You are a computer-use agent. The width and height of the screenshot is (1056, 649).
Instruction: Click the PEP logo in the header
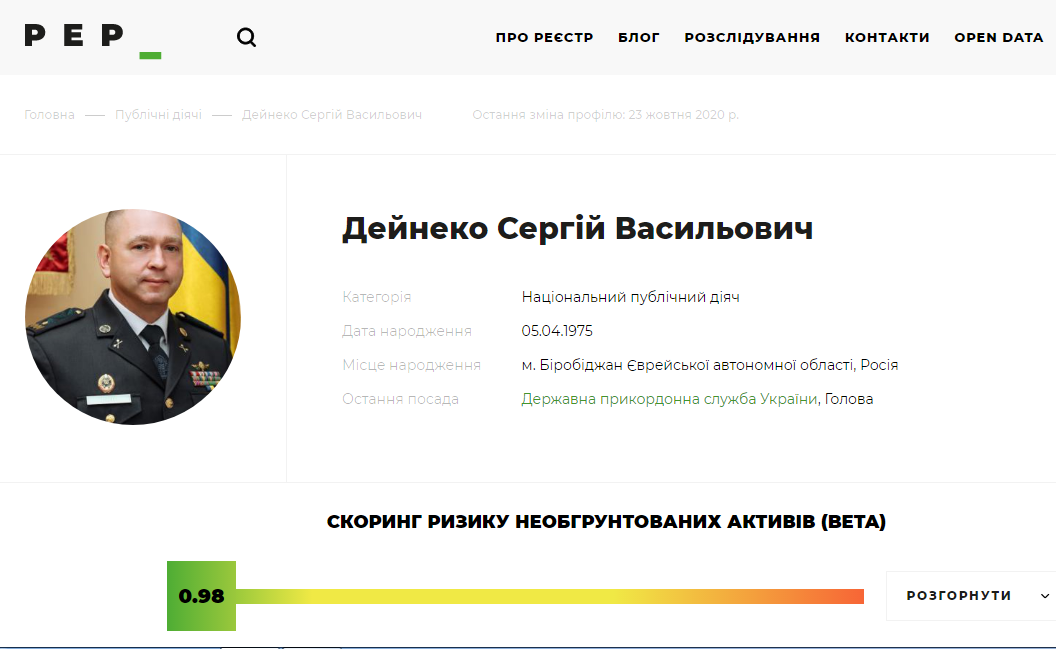coord(92,38)
